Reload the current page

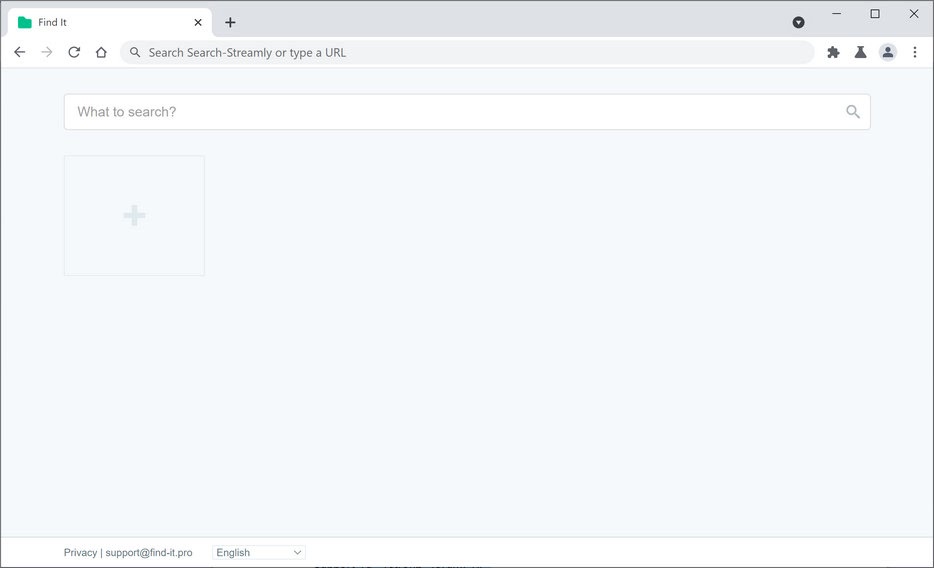pos(74,52)
